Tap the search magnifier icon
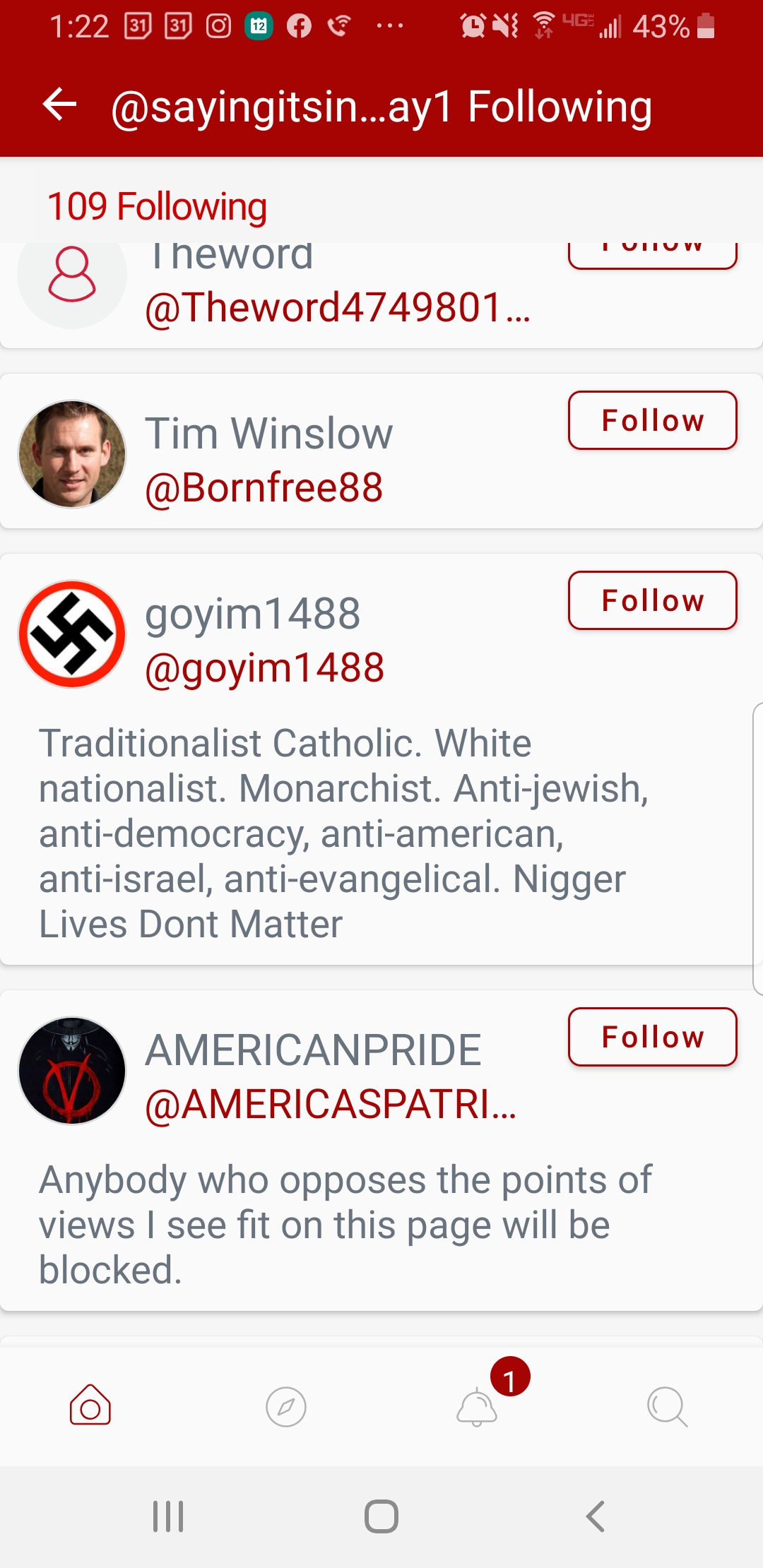 (667, 1407)
